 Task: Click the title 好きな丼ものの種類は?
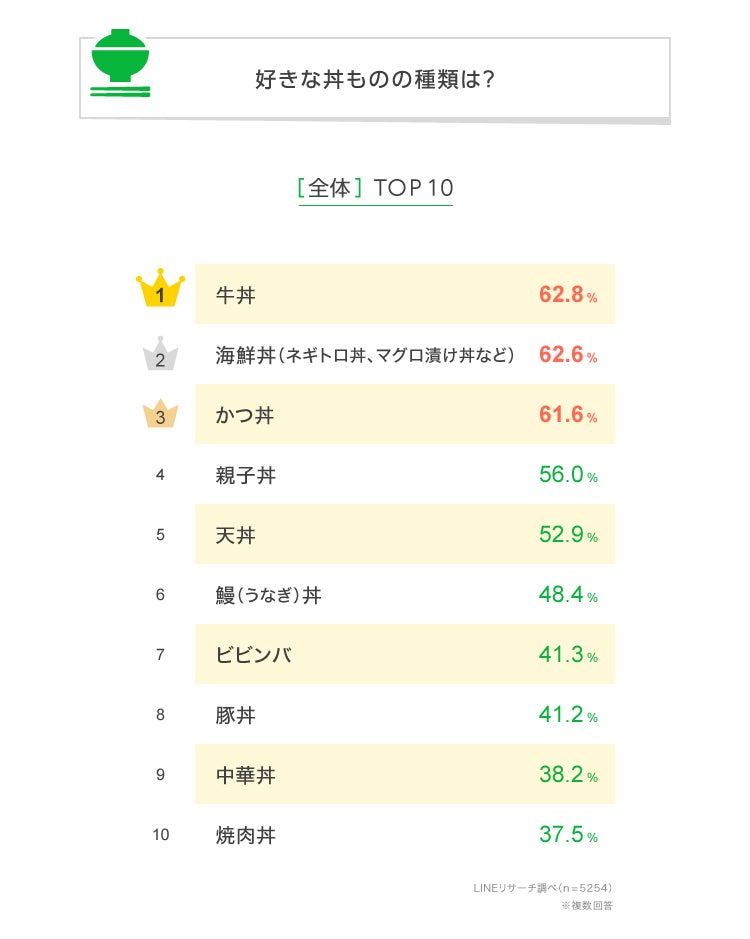click(x=375, y=79)
